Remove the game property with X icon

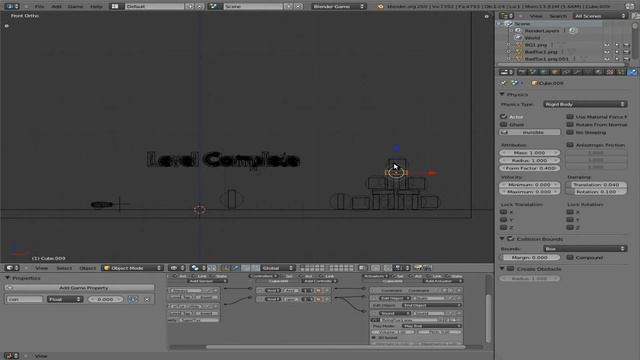tap(147, 299)
